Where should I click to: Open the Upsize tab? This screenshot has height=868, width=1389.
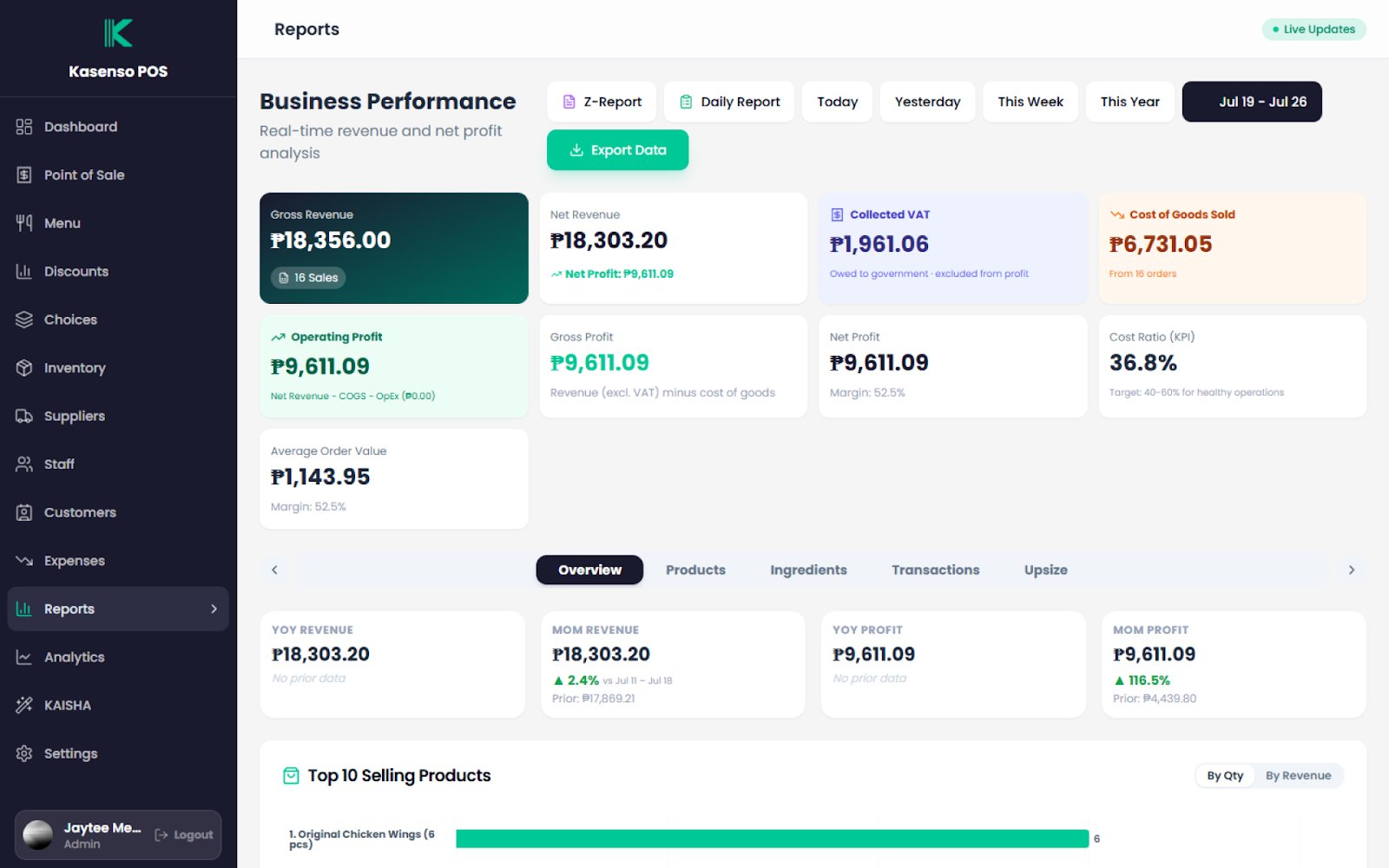(x=1045, y=570)
